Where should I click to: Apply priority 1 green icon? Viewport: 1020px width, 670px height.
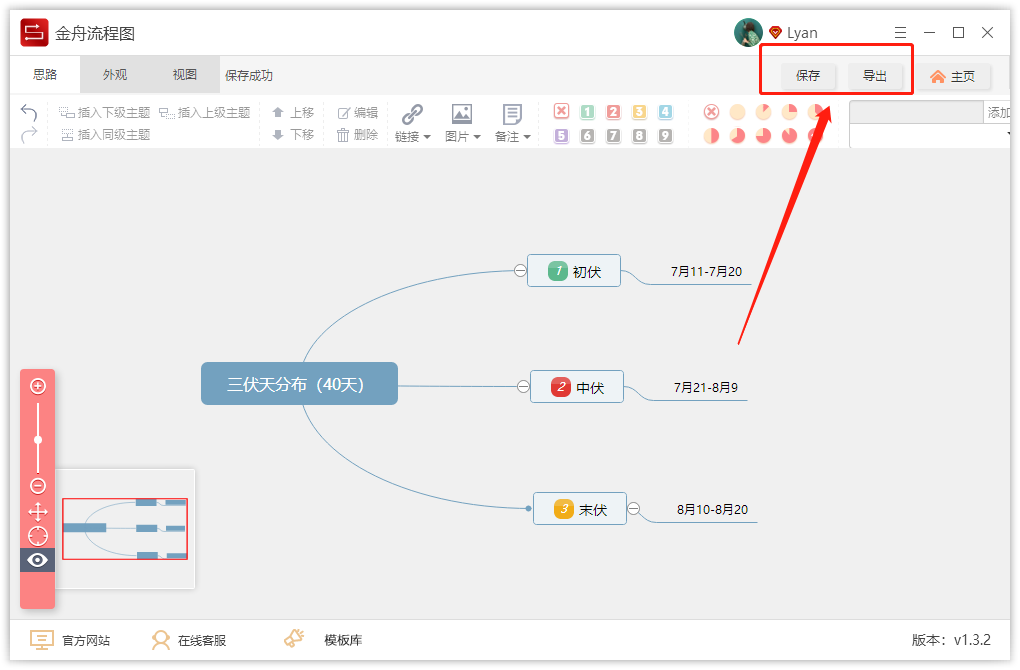point(587,112)
